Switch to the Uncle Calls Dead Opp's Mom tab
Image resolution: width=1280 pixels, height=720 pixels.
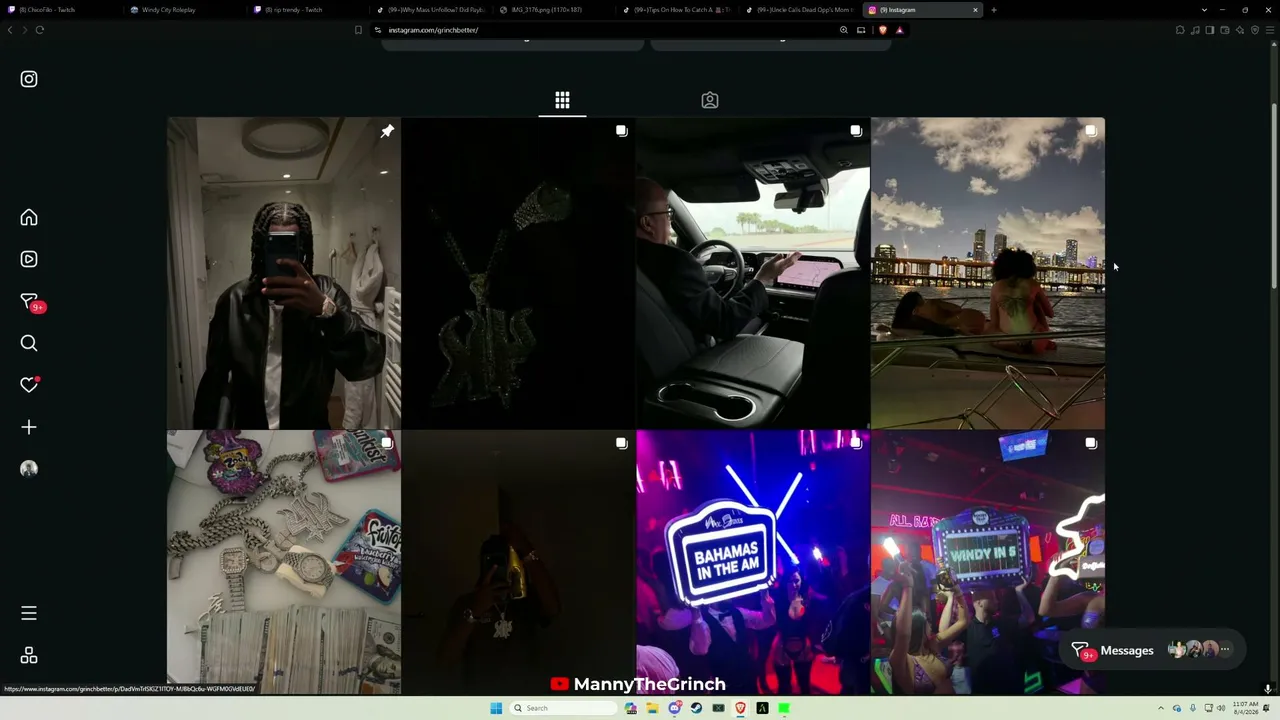799,10
